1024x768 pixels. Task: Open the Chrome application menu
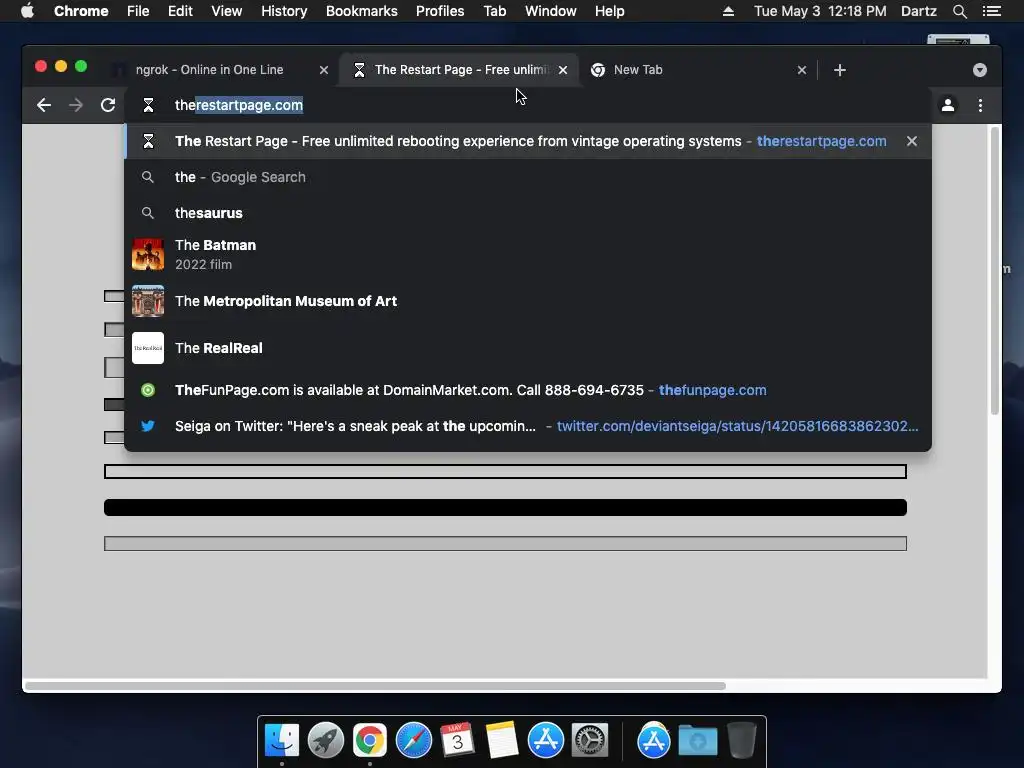pyautogui.click(x=81, y=11)
